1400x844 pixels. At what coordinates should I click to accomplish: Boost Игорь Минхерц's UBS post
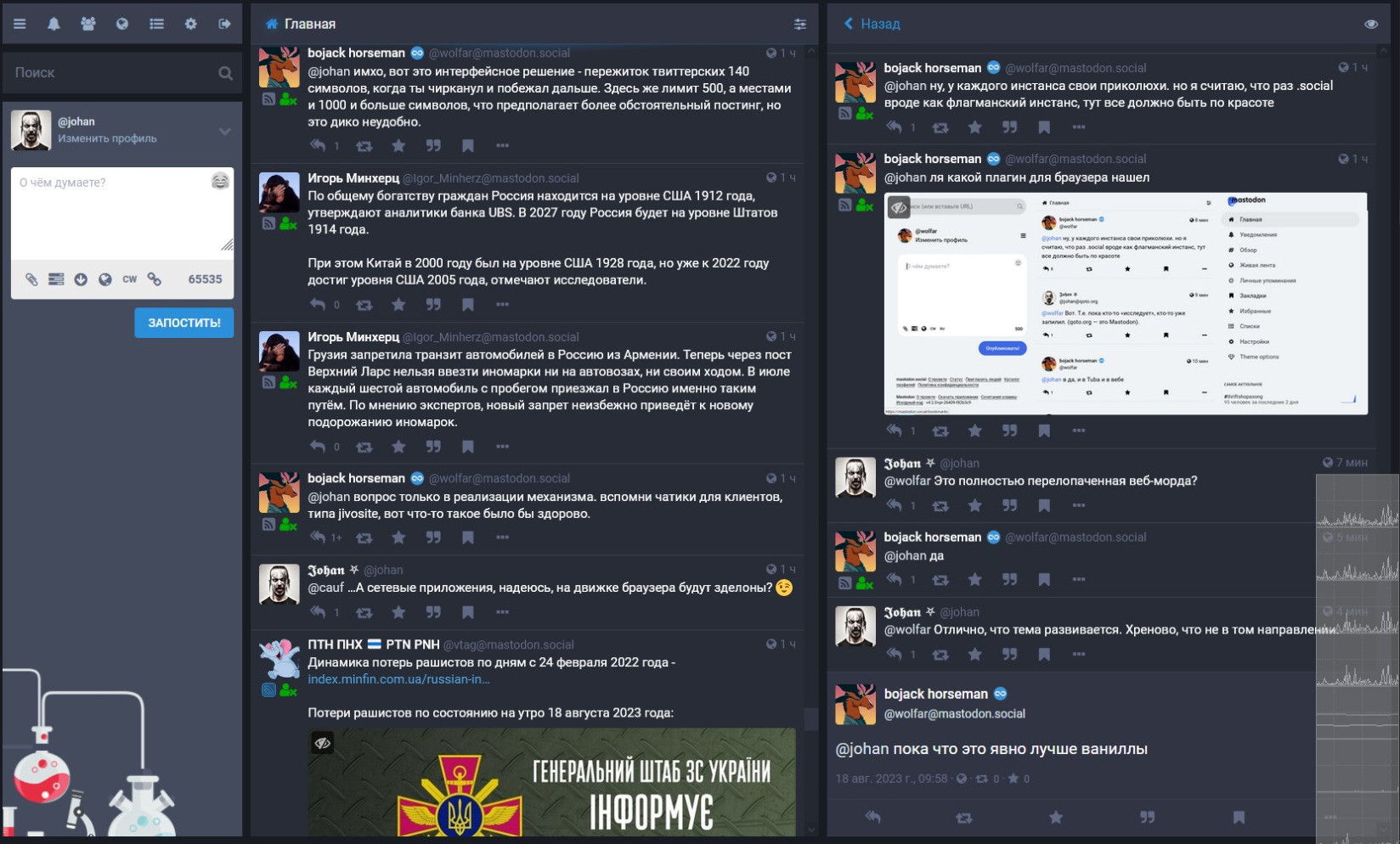(x=364, y=305)
